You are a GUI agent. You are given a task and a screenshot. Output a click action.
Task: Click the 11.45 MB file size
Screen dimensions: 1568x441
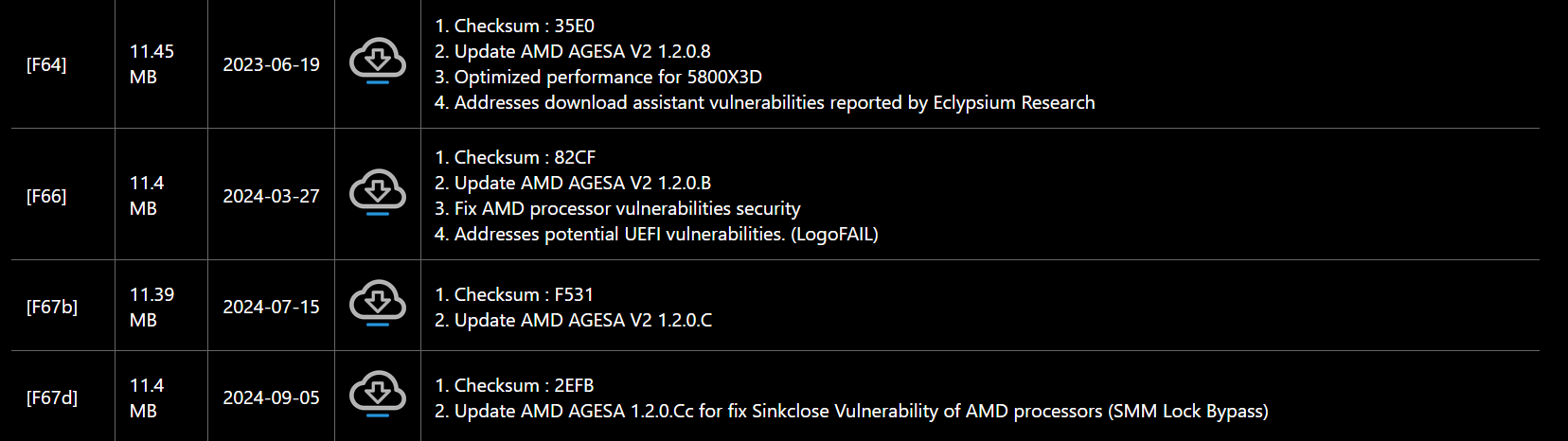point(151,63)
